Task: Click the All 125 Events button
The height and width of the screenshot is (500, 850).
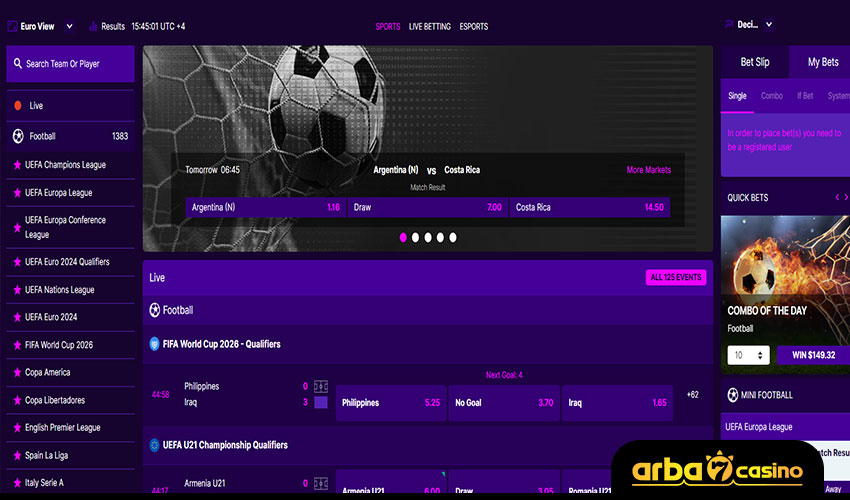Action: click(x=676, y=278)
